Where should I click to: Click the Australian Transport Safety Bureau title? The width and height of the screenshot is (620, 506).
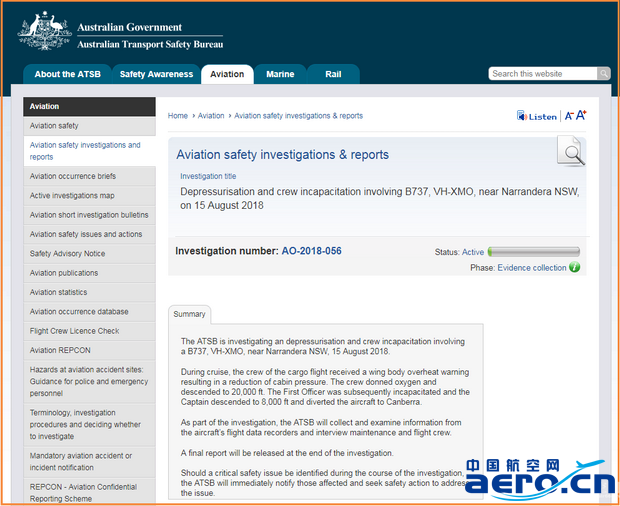[150, 44]
